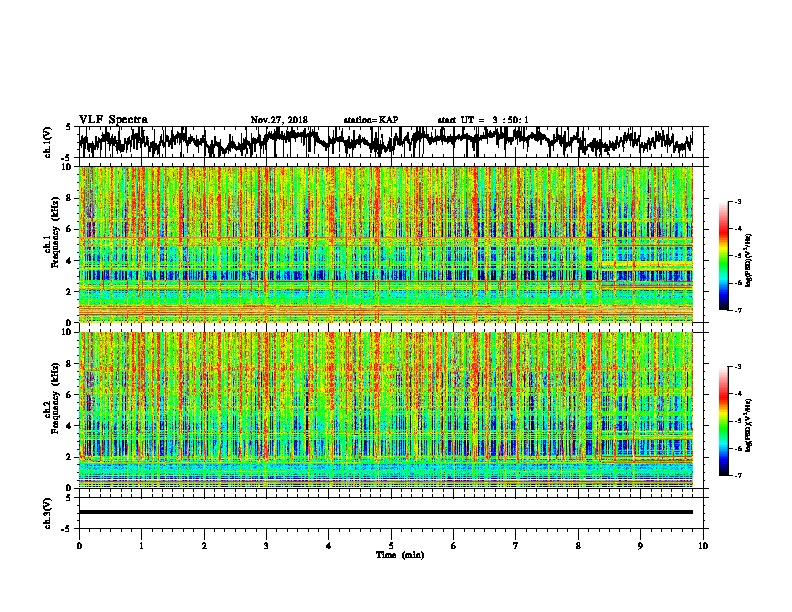Image resolution: width=792 pixels, height=612 pixels.
Task: Click the "ch.3(V)" axis label
Action: [x=48, y=513]
